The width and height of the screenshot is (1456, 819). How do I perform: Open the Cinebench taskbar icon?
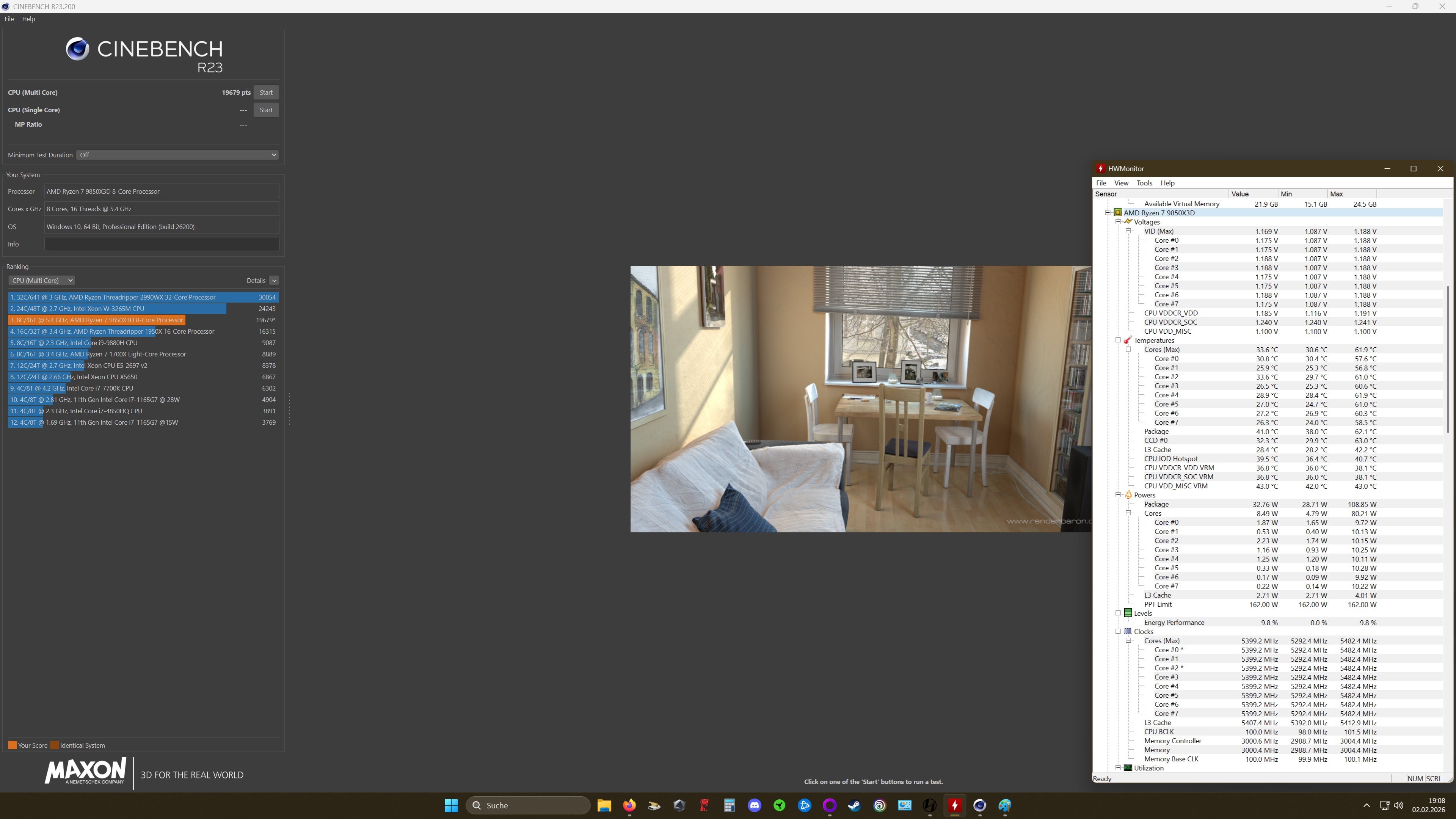[x=979, y=805]
